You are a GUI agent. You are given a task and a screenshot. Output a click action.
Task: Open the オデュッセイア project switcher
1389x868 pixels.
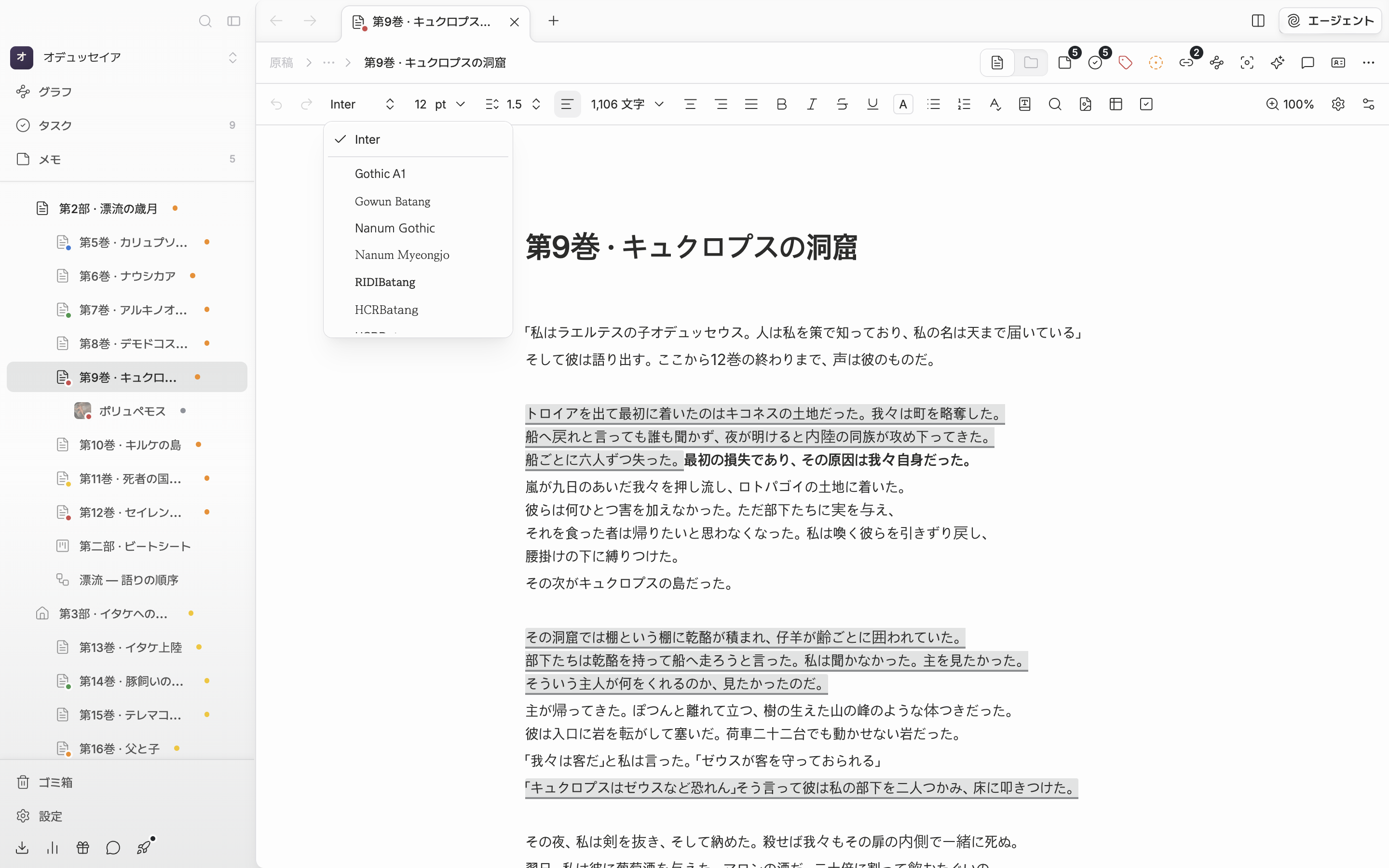point(125,57)
